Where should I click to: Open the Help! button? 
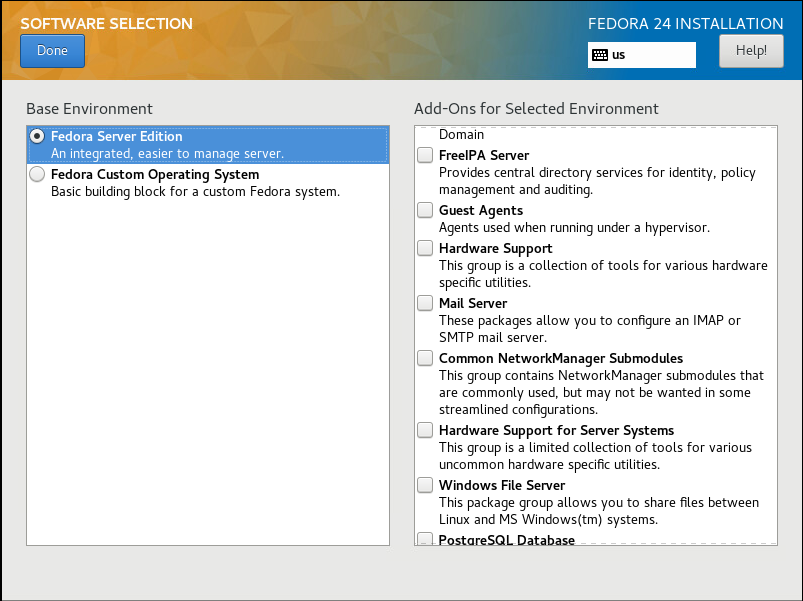pyautogui.click(x=751, y=51)
